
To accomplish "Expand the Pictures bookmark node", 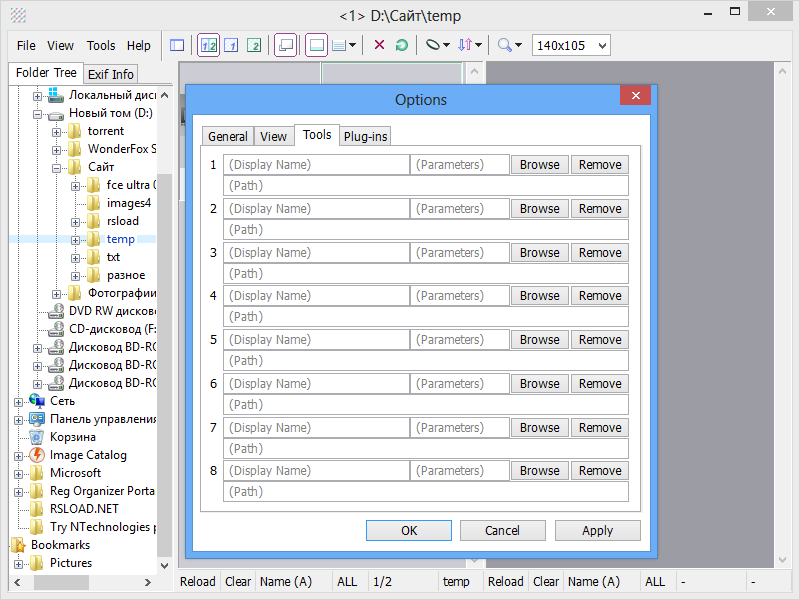I will click(18, 564).
